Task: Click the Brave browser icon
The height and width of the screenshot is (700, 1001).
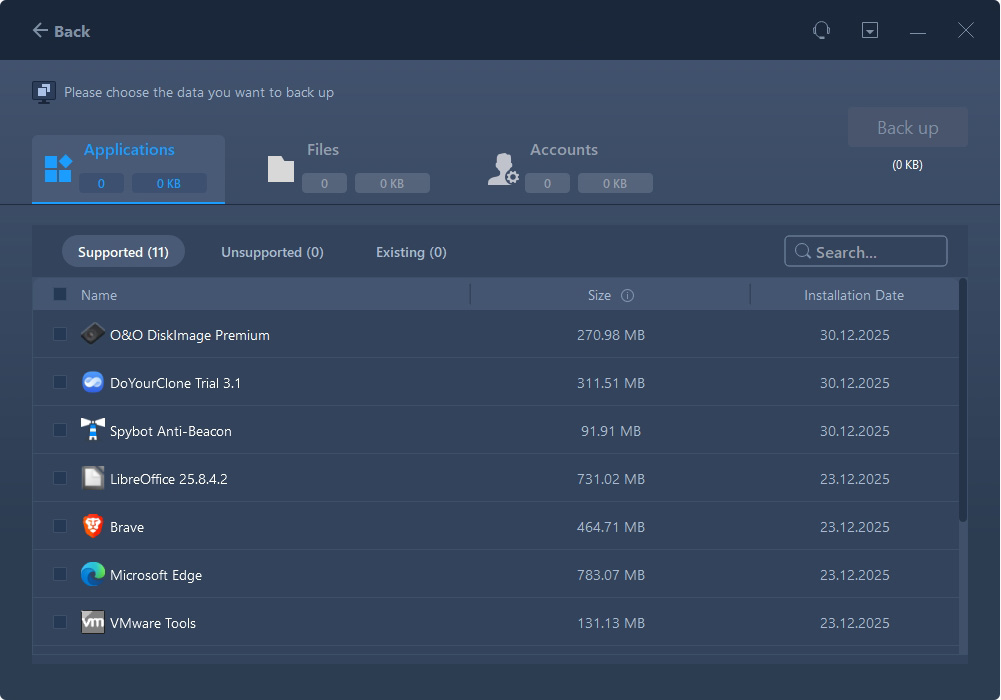Action: [93, 526]
